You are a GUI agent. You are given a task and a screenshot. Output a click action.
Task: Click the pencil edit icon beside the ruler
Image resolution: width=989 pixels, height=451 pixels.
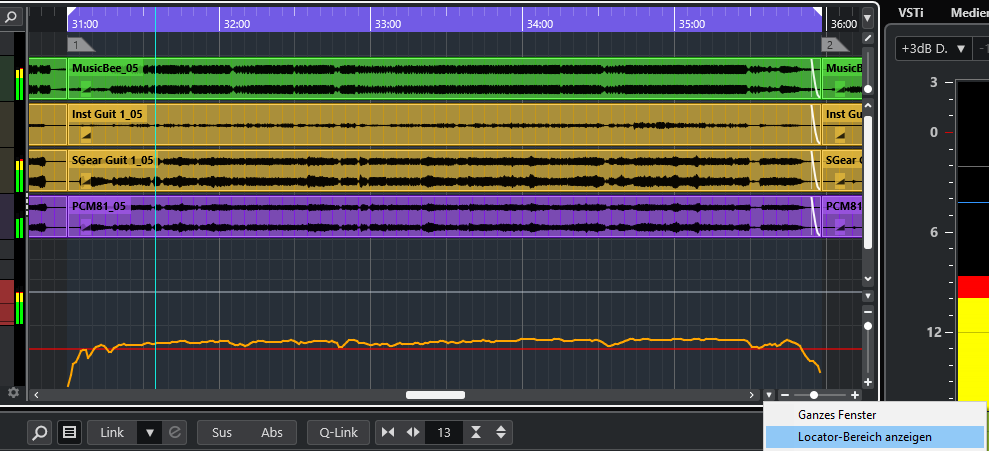click(x=868, y=38)
